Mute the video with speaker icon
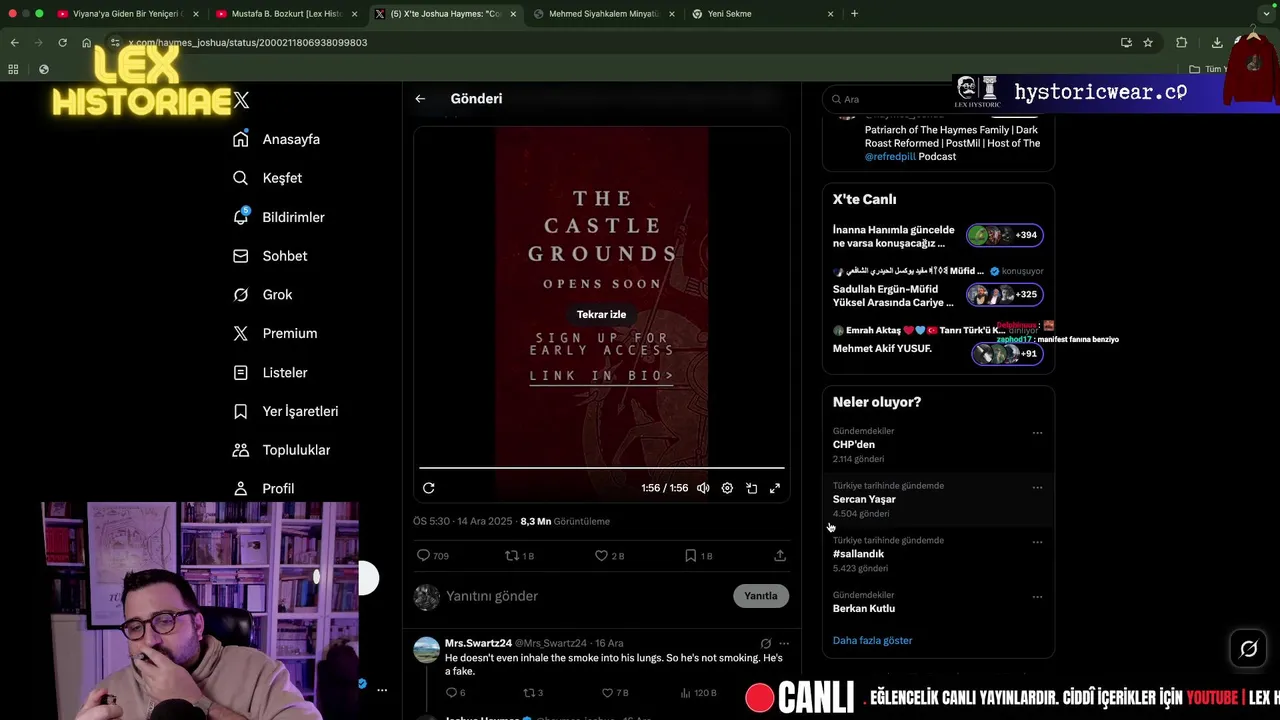The height and width of the screenshot is (720, 1280). click(703, 488)
